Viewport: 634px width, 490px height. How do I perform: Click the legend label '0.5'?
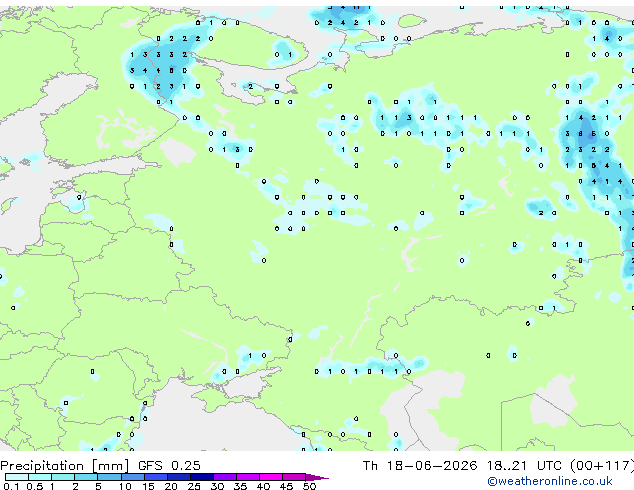click(x=35, y=486)
